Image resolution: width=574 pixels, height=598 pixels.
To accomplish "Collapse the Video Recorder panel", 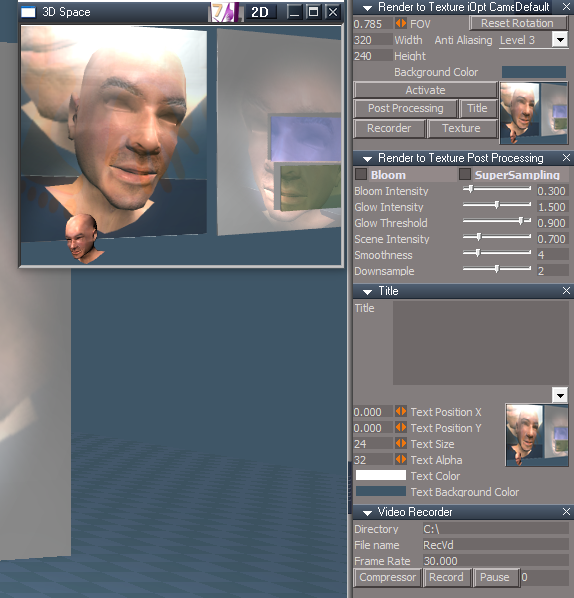I will point(367,513).
